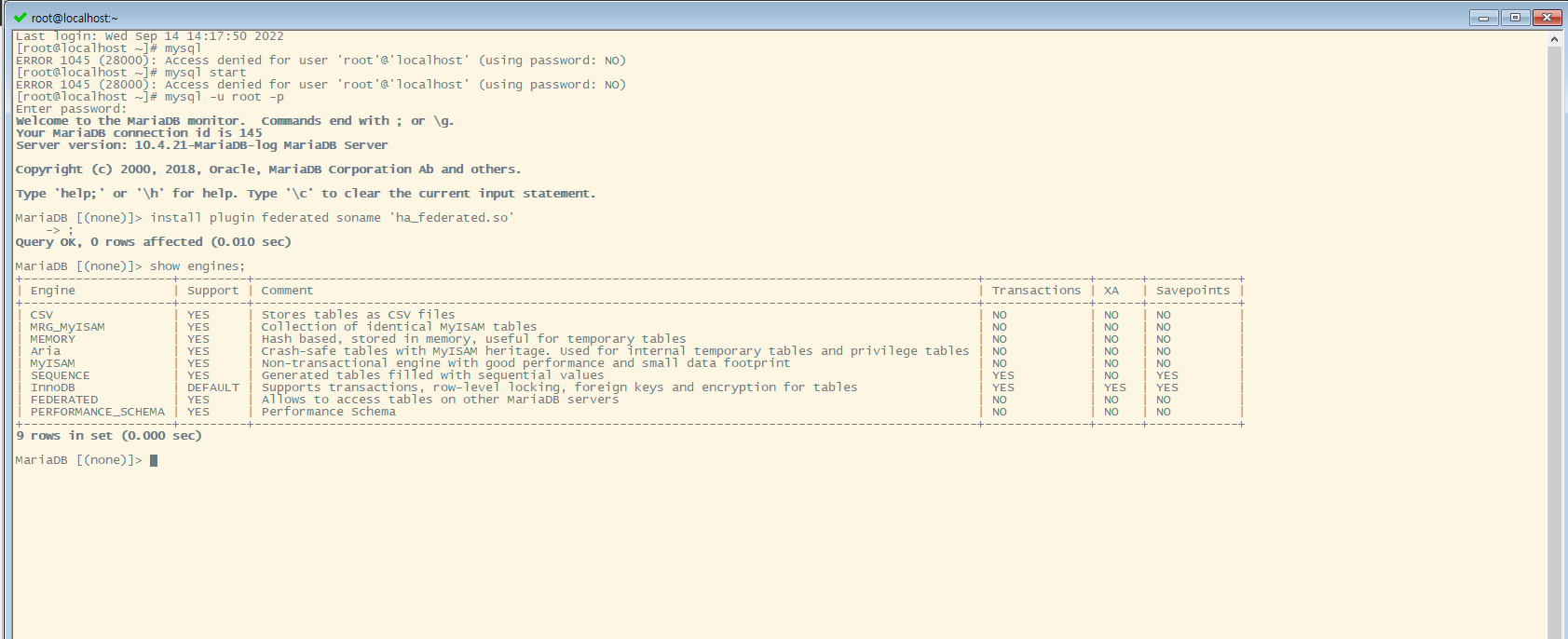Click the XA 'YES' value for InnoDB
Viewport: 1568px width, 639px height.
click(x=1115, y=387)
